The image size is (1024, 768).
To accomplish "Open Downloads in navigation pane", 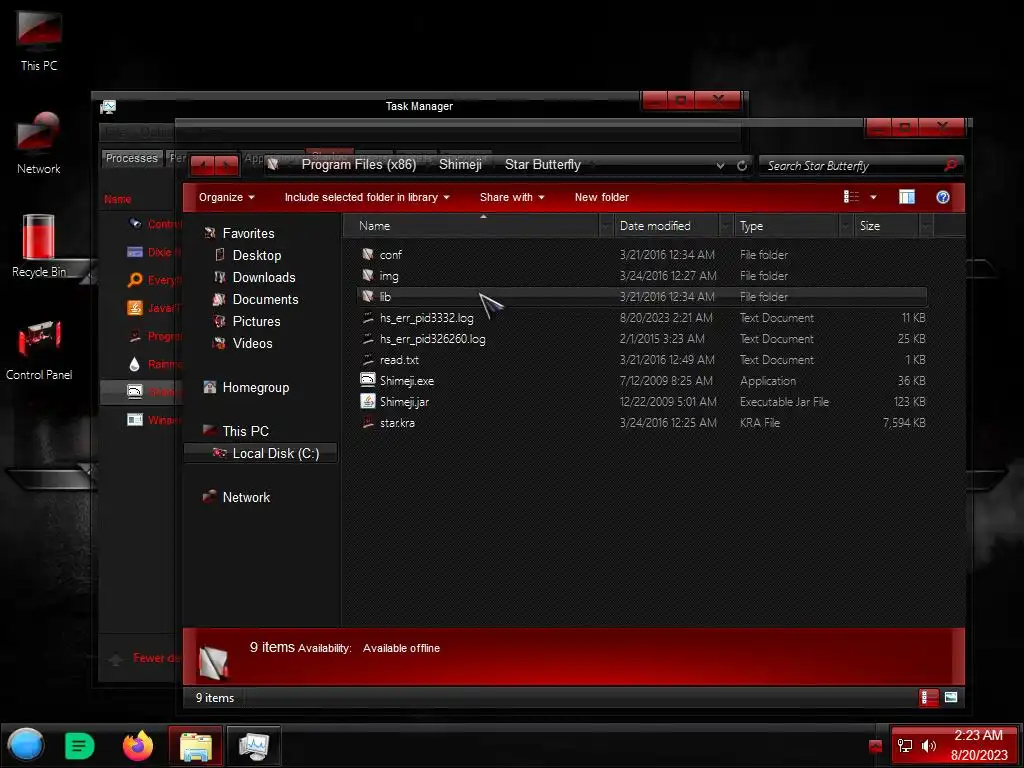I will tap(264, 277).
